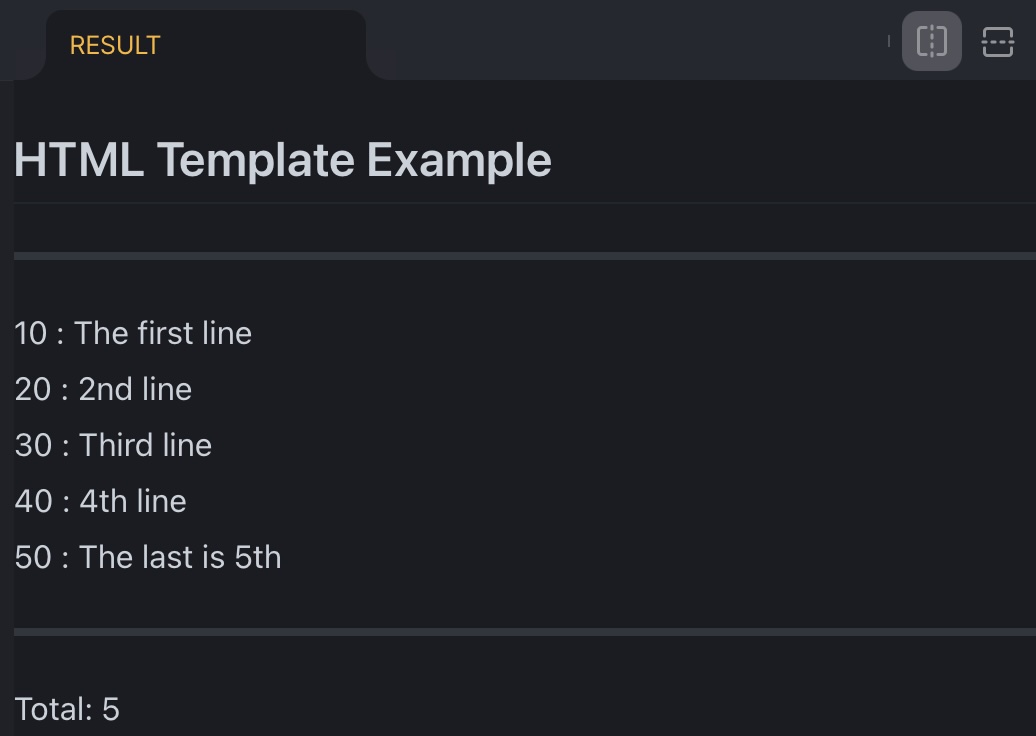Click the number 40 in the list
This screenshot has height=736, width=1036.
32,501
